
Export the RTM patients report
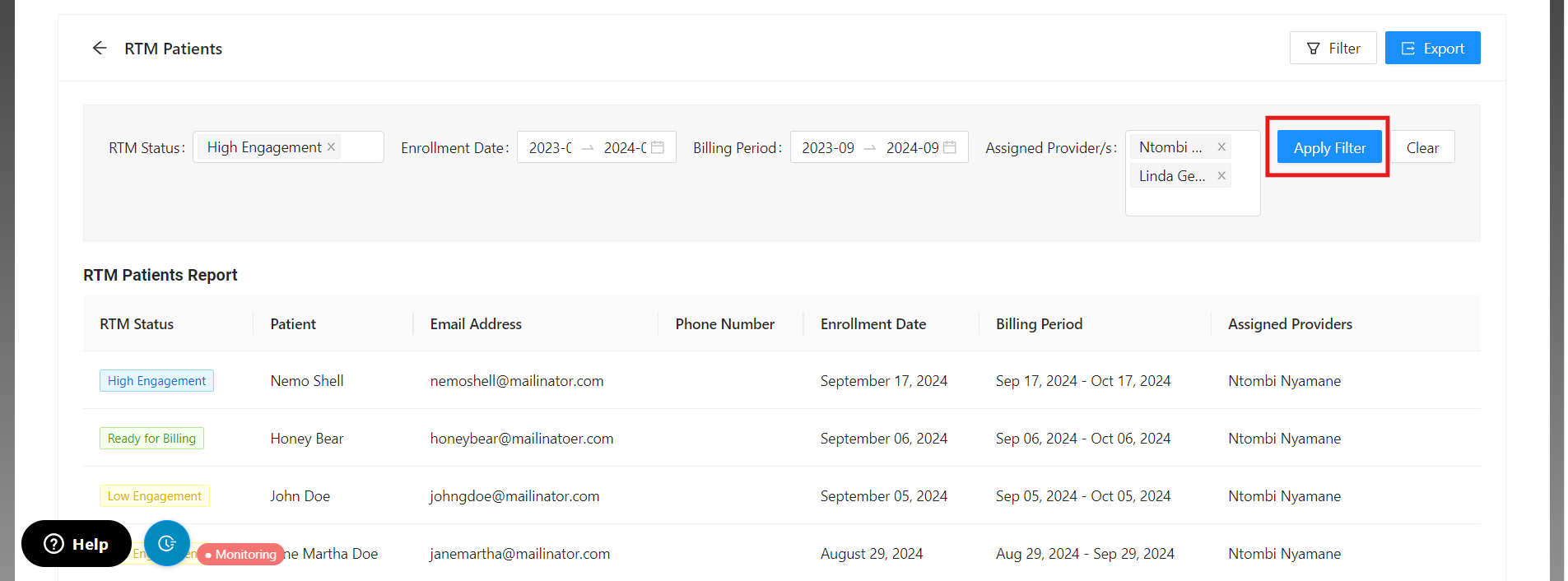1432,49
